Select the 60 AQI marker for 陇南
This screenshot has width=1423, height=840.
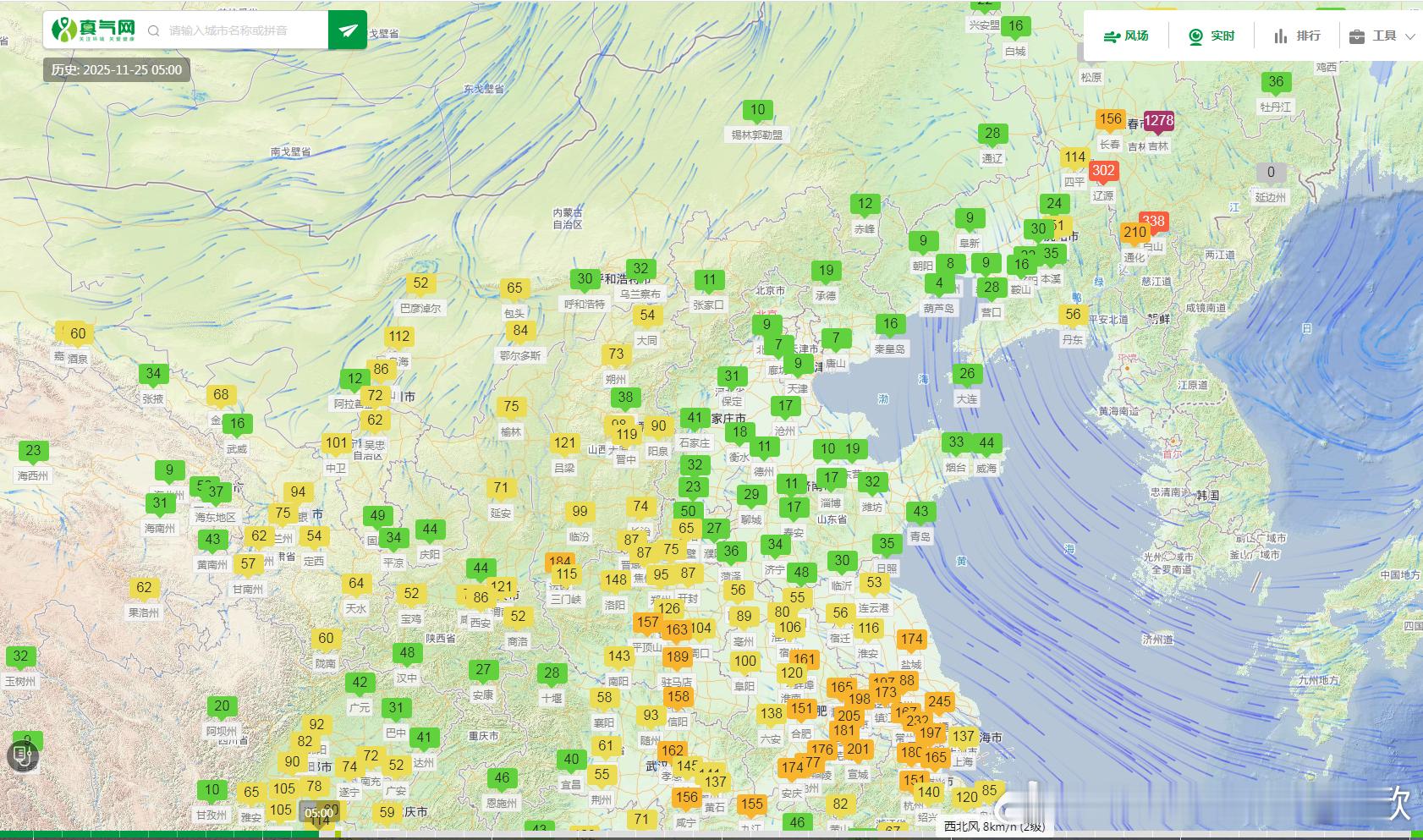(326, 639)
